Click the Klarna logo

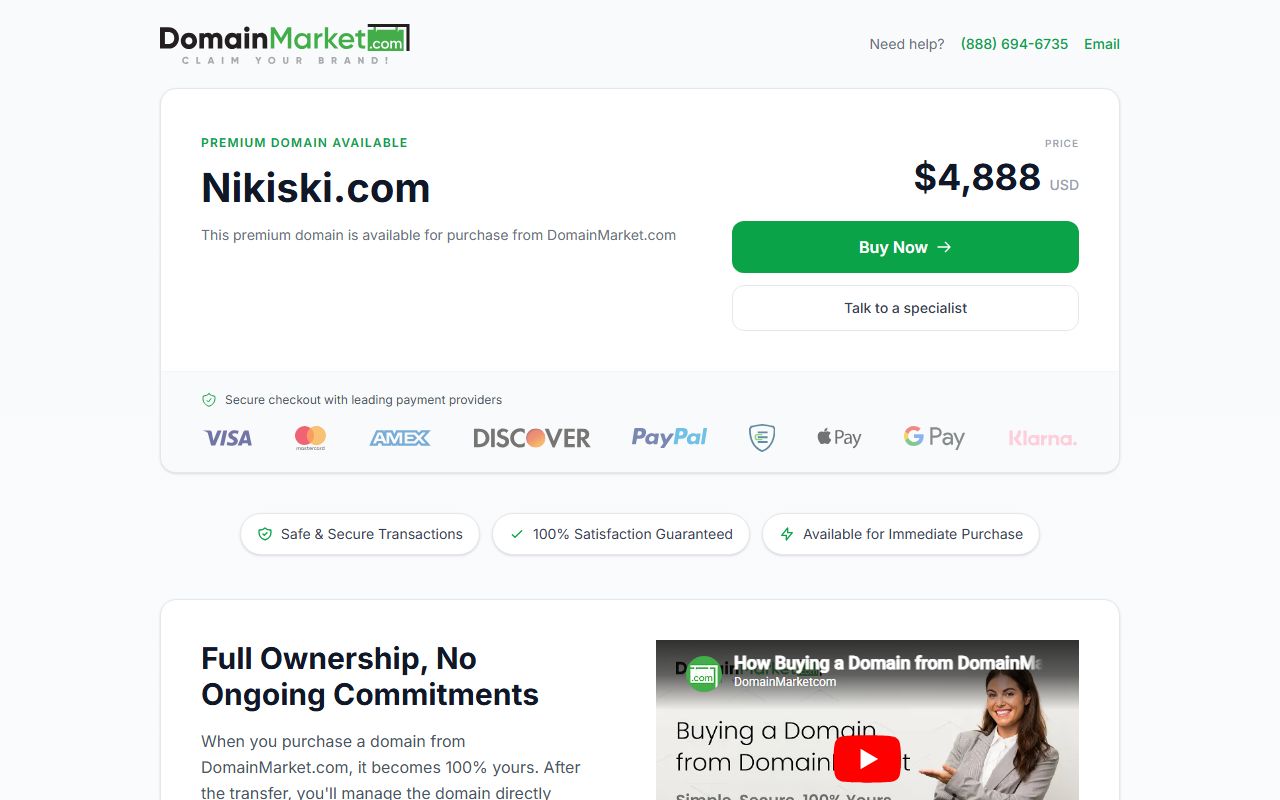1043,438
